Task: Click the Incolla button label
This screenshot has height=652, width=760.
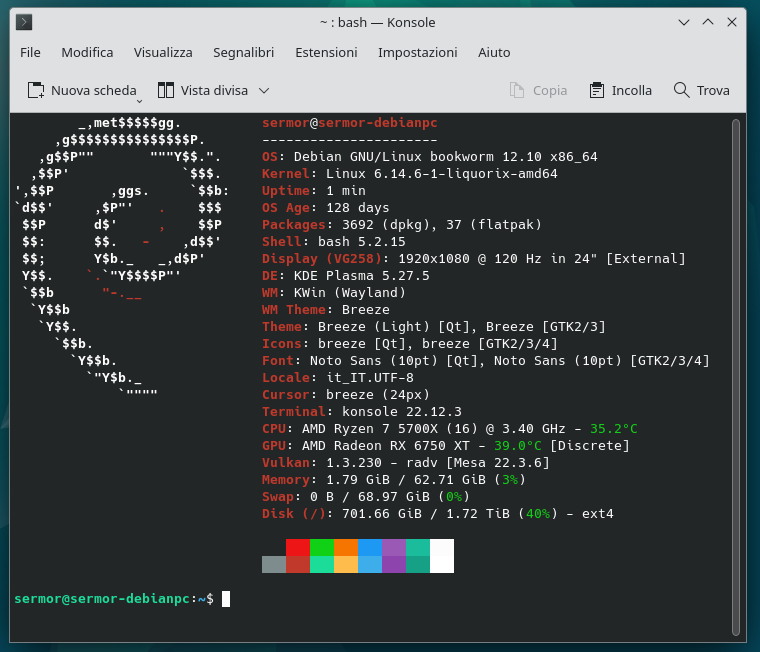Action: pos(632,91)
